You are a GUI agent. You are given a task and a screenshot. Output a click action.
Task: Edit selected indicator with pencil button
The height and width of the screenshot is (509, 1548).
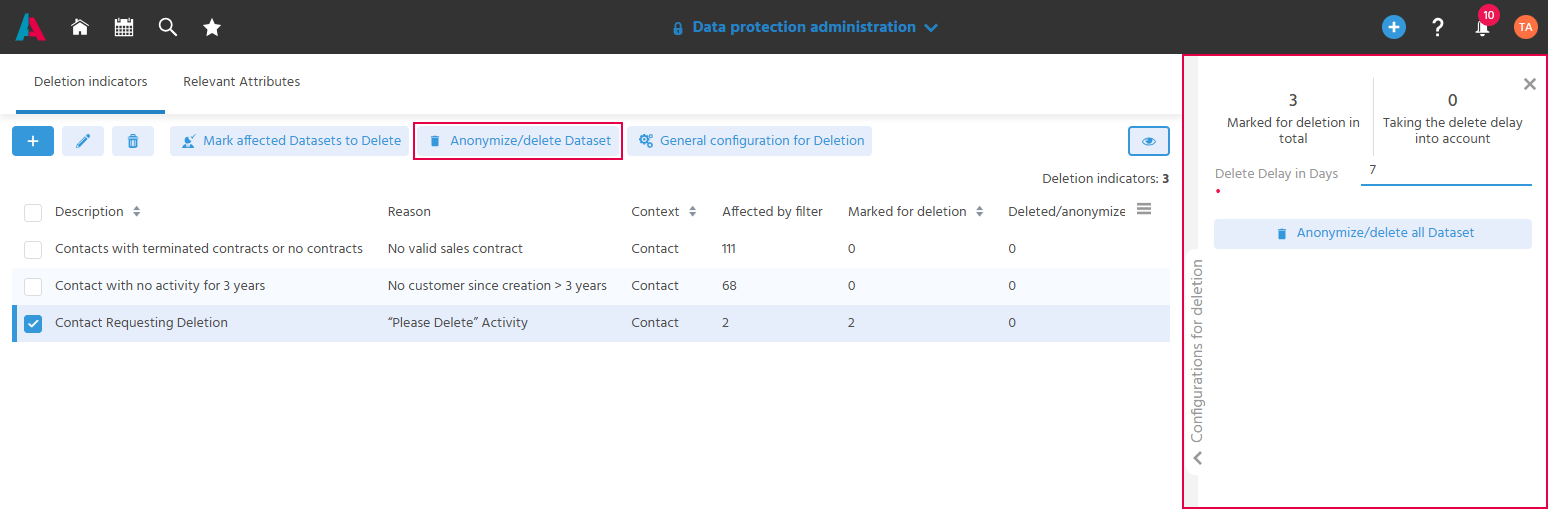tap(83, 141)
